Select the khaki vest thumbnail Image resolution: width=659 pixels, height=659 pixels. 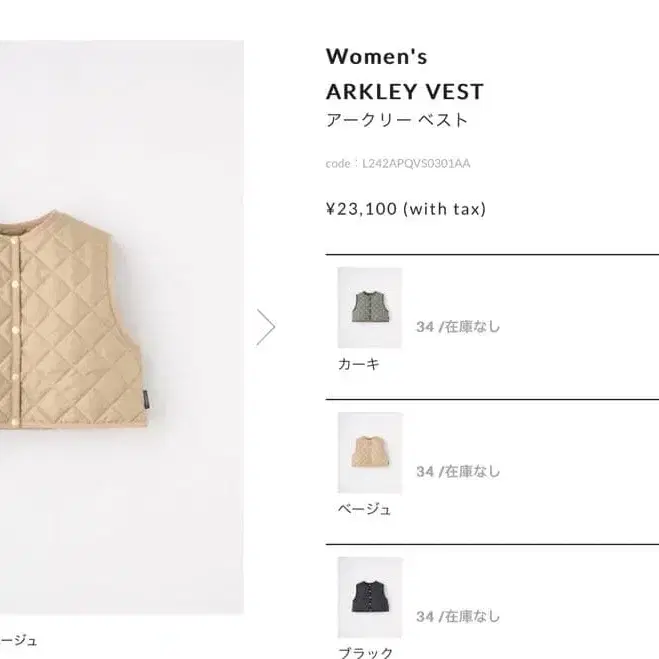click(x=369, y=307)
